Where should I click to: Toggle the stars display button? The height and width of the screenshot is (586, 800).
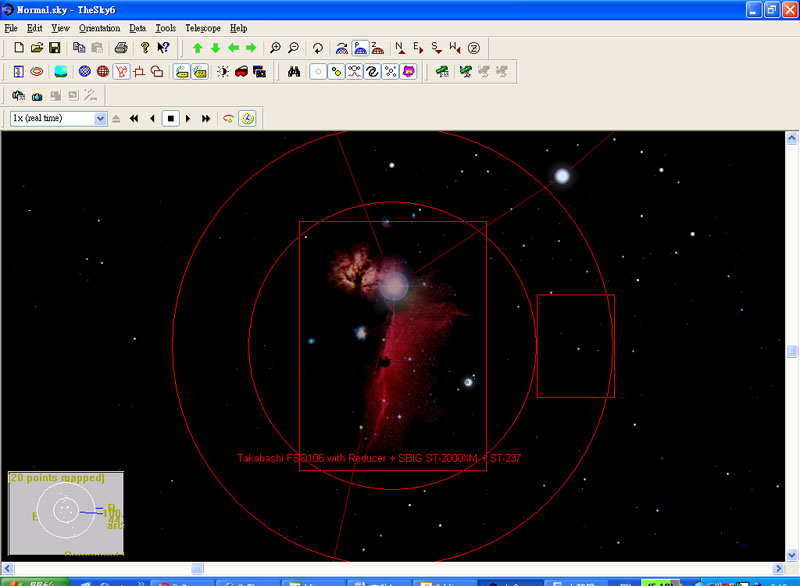318,72
